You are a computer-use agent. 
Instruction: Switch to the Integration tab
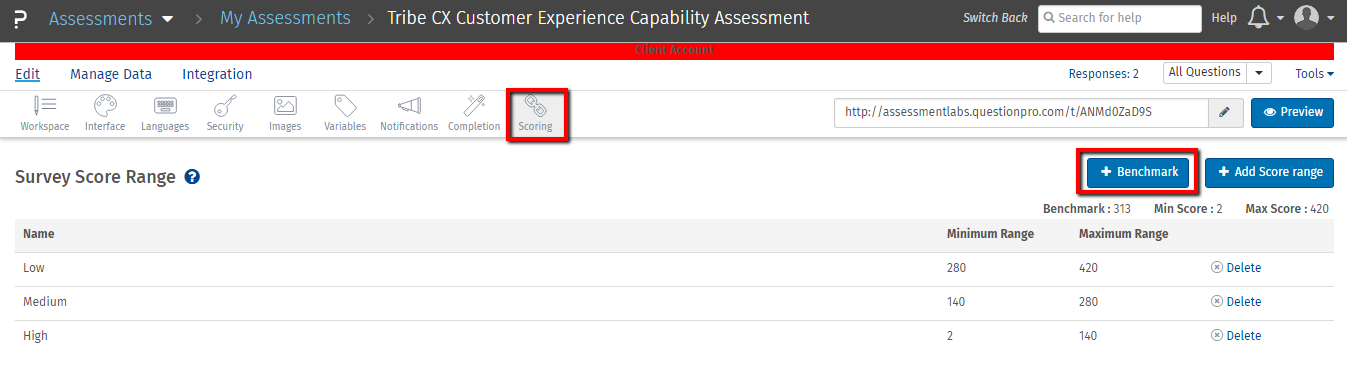(x=217, y=74)
